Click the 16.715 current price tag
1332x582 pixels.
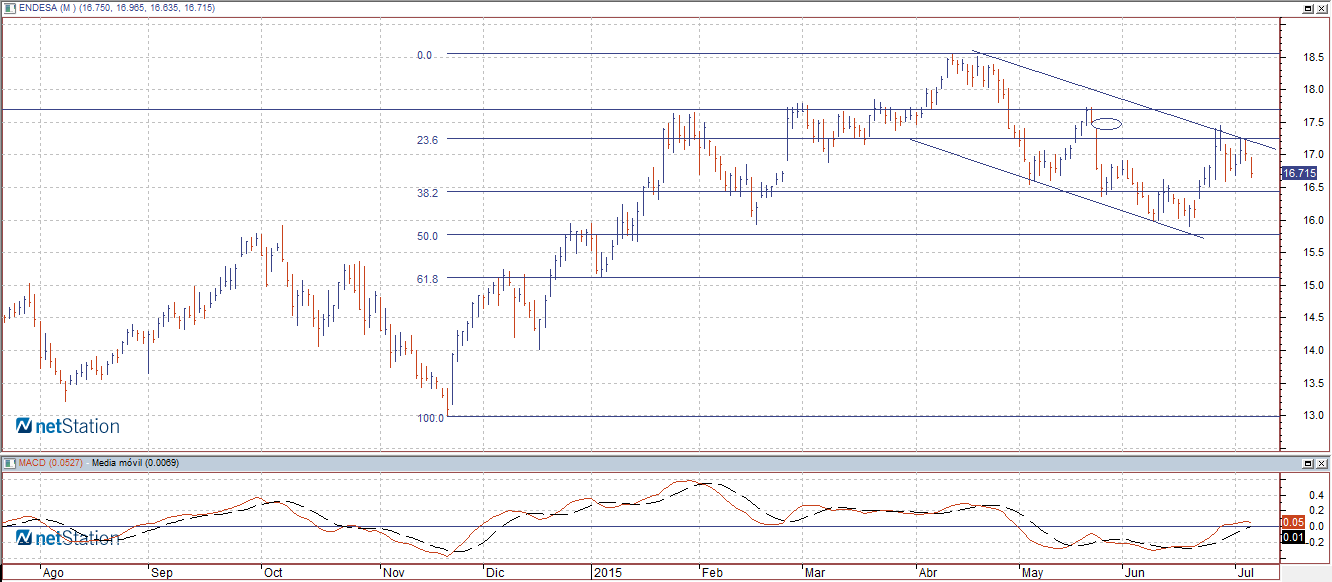click(x=1298, y=173)
